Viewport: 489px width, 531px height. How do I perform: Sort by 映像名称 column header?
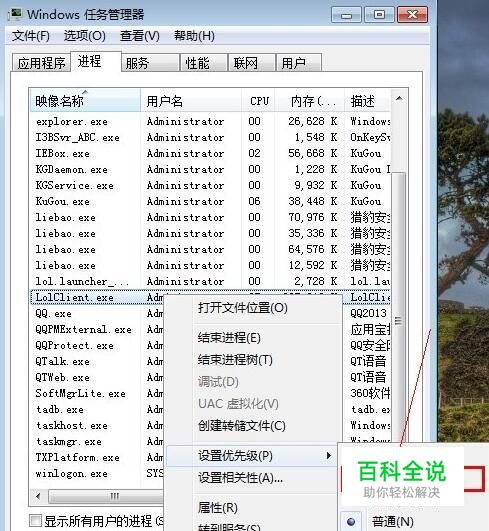[85, 101]
